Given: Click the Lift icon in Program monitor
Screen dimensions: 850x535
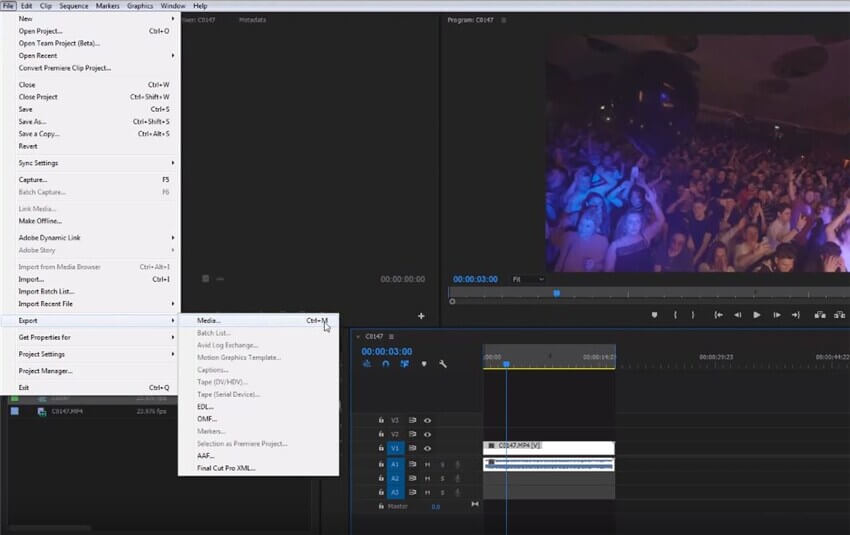Looking at the screenshot, I should pyautogui.click(x=820, y=315).
